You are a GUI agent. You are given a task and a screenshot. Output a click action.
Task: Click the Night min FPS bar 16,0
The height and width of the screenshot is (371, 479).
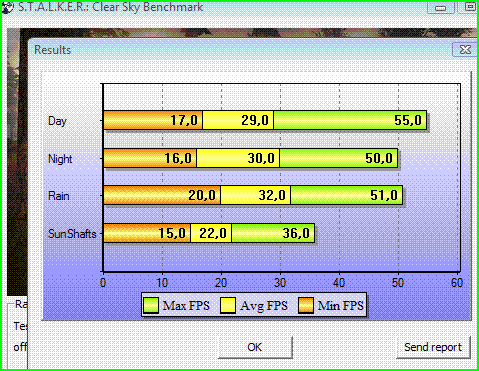150,158
